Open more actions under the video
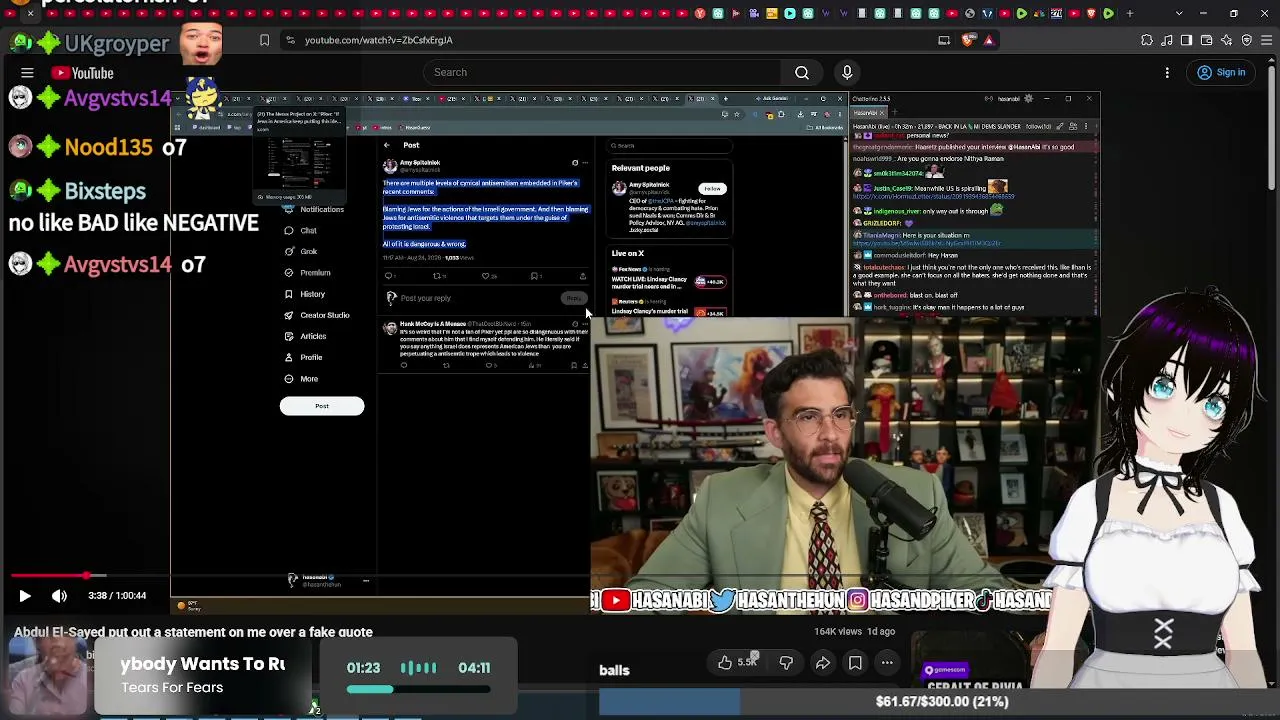The image size is (1280, 720). point(887,662)
